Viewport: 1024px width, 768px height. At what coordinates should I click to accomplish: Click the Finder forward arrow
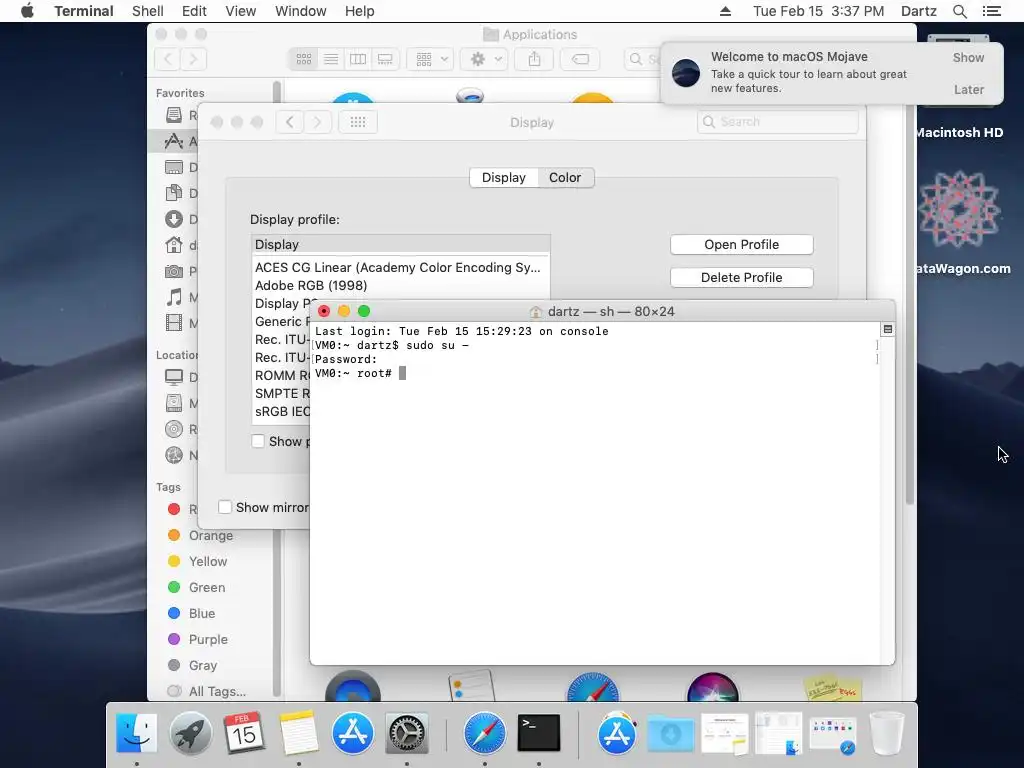pyautogui.click(x=193, y=59)
